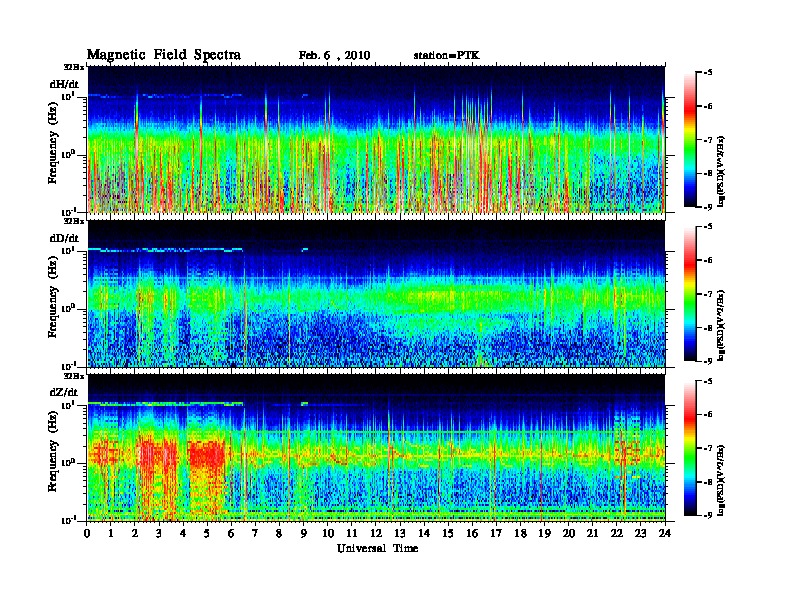Click the "-6" tick on dZ/dt colorbar
The width and height of the screenshot is (792, 612).
pos(708,415)
